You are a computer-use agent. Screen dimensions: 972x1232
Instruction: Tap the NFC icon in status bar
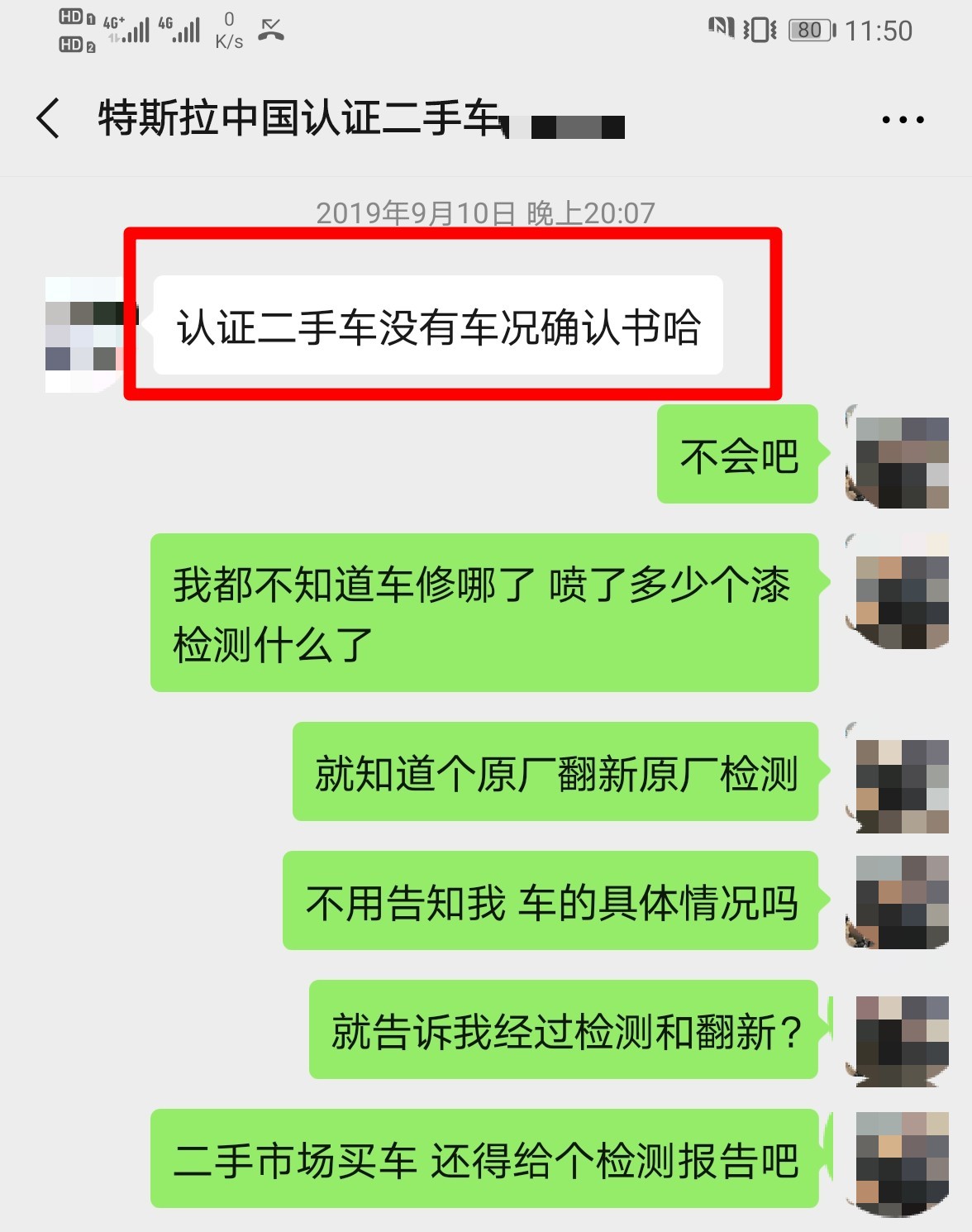point(721,28)
